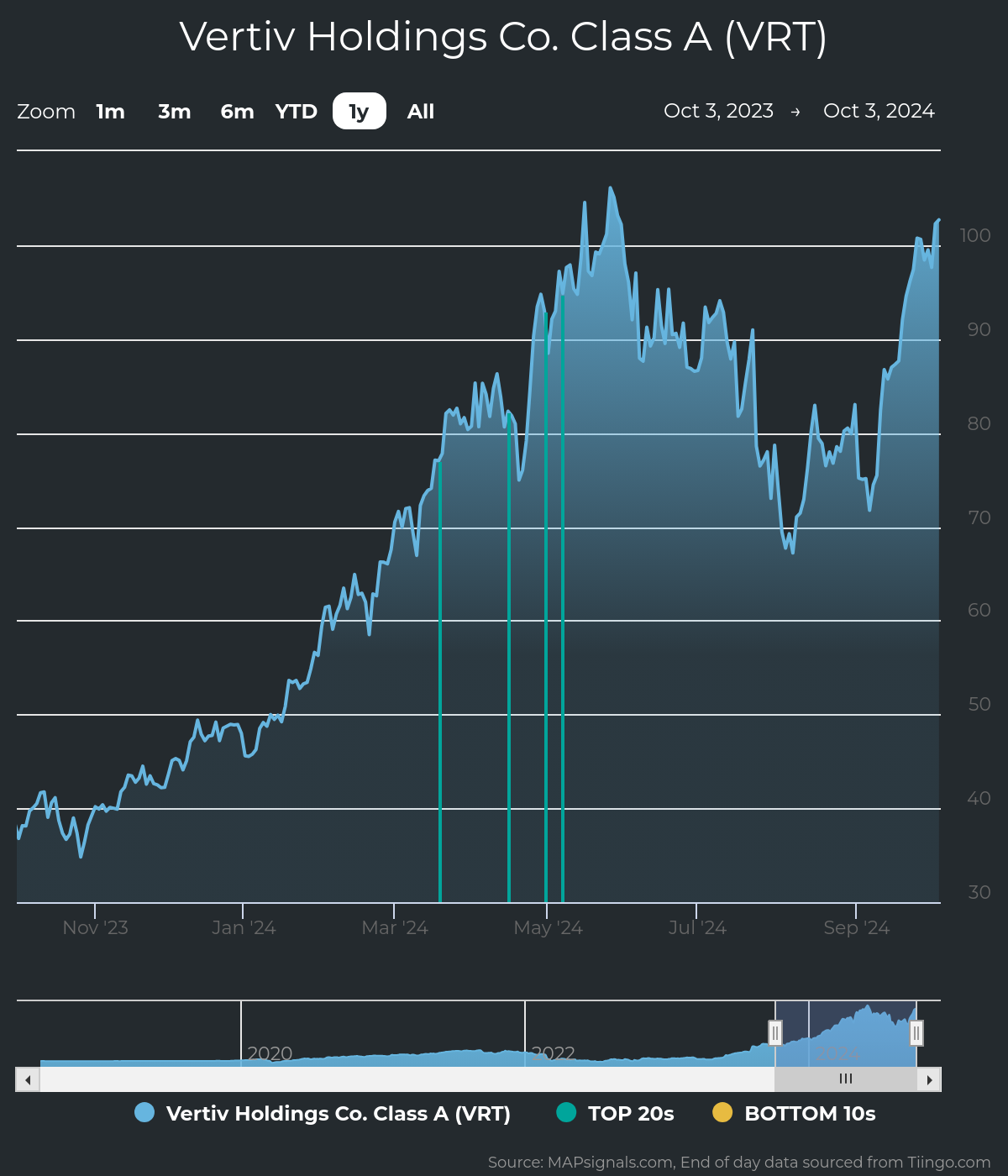Click the teal TOP 20s legend marker
Image resolution: width=1008 pixels, height=1176 pixels.
(566, 1112)
